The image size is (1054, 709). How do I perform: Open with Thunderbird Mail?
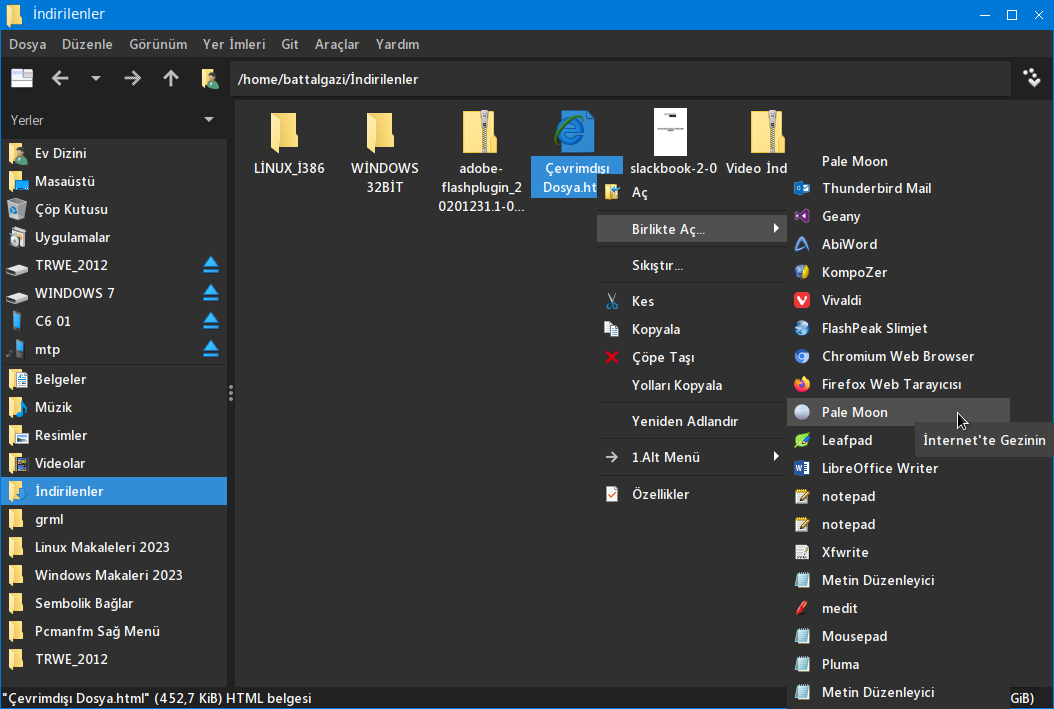(898, 188)
